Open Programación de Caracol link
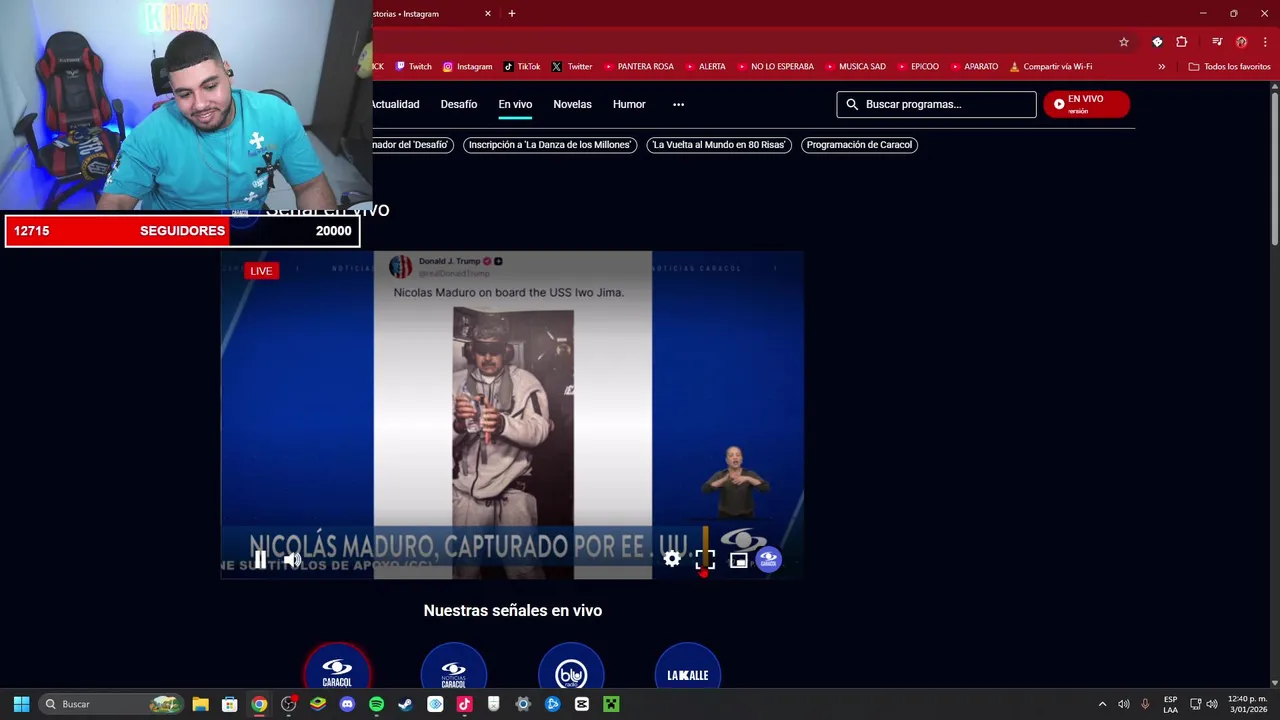The height and width of the screenshot is (720, 1280). click(859, 145)
